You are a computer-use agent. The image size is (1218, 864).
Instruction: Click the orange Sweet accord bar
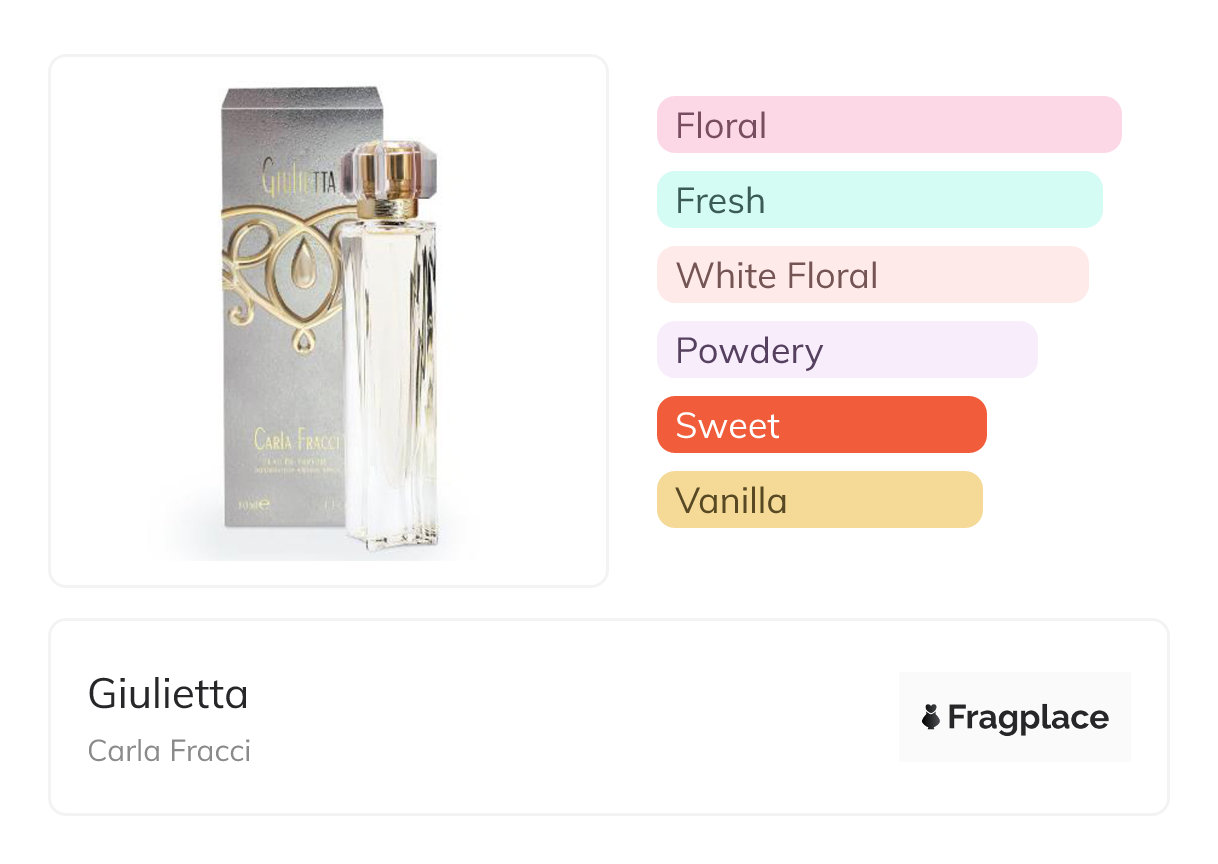pyautogui.click(x=821, y=425)
